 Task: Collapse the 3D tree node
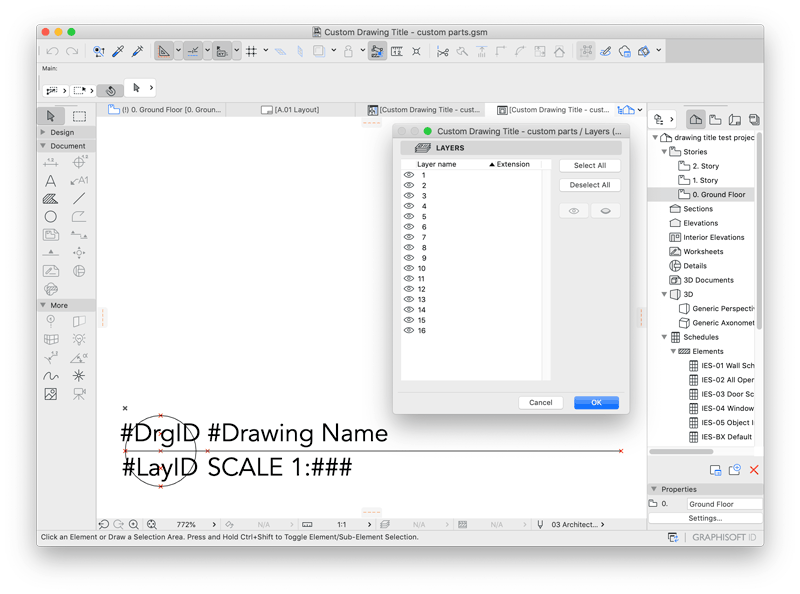[x=664, y=294]
